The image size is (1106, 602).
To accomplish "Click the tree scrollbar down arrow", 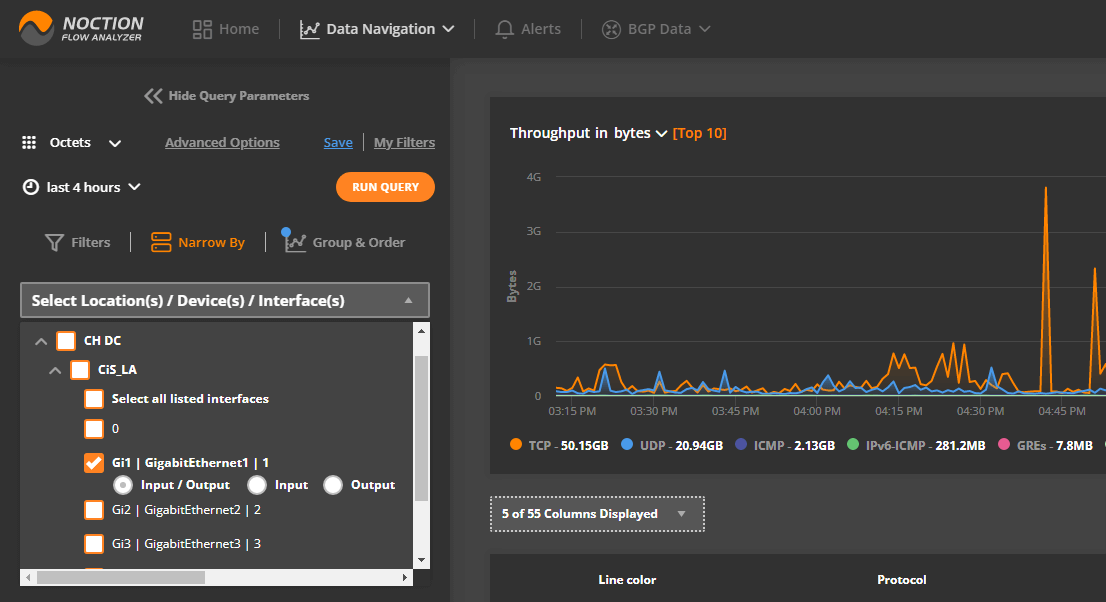I will pos(421,560).
